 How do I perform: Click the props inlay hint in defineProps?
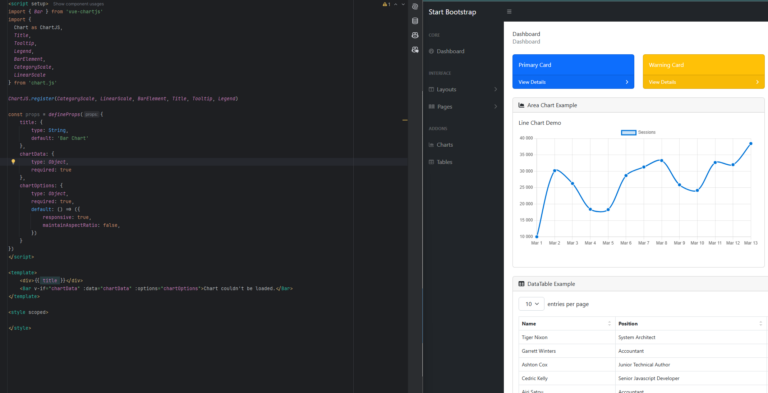coord(92,114)
